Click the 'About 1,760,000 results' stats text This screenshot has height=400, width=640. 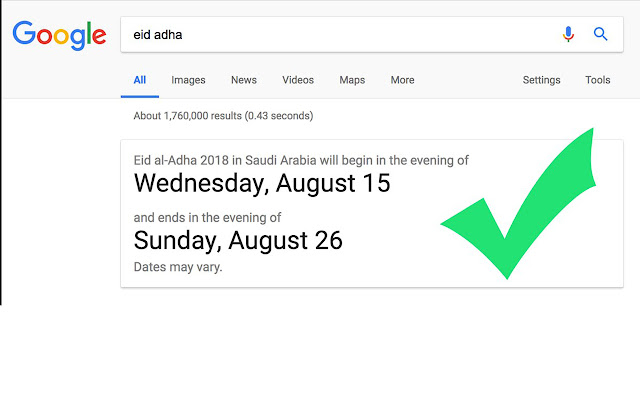(x=223, y=116)
